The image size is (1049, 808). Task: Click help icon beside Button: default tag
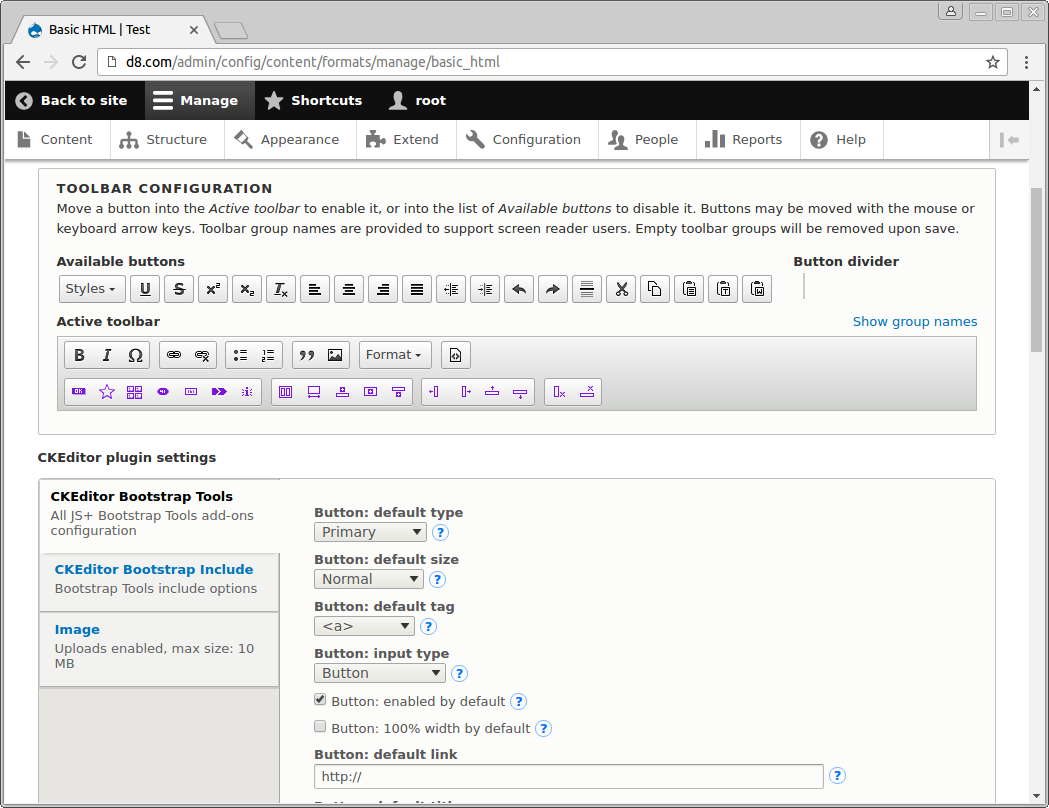429,626
